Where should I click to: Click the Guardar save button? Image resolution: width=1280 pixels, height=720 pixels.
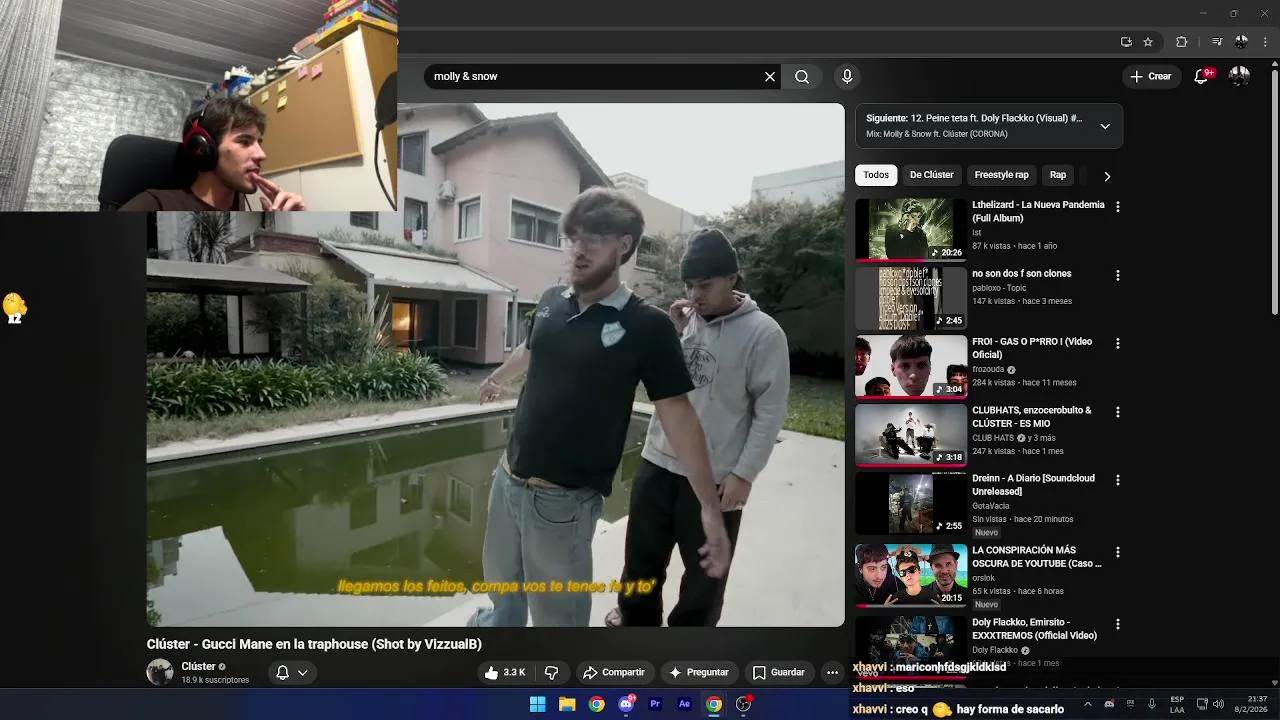[x=779, y=673]
